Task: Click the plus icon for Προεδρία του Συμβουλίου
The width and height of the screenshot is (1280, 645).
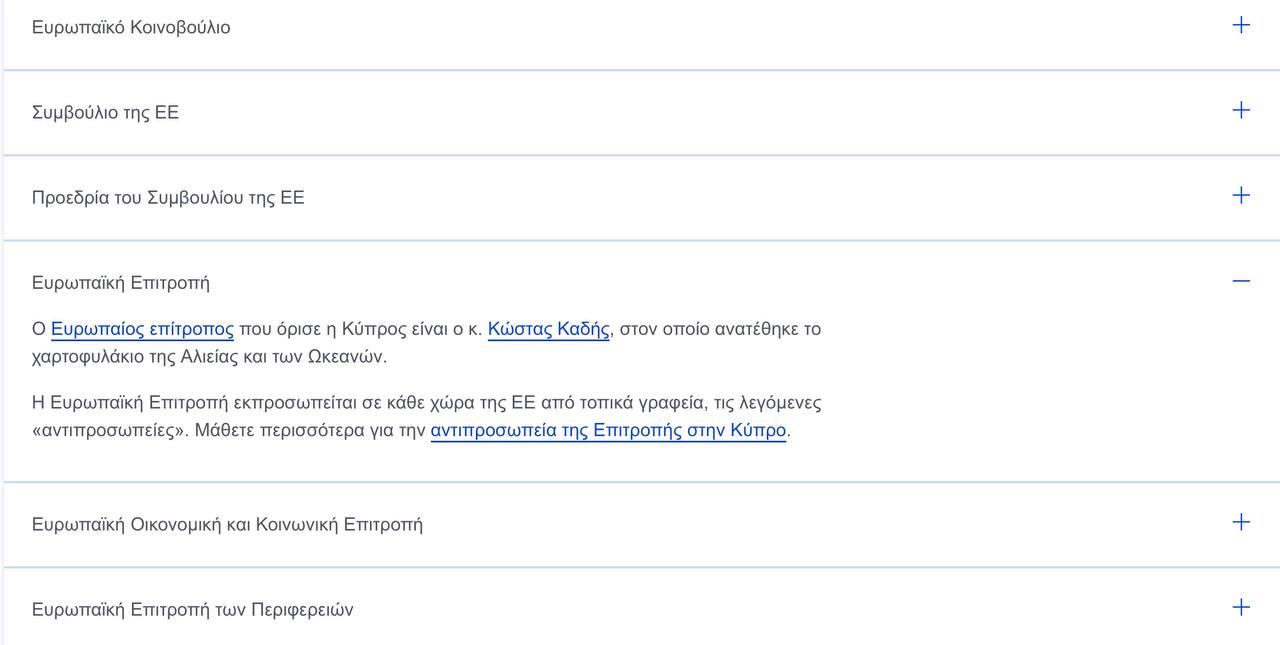Action: (x=1241, y=195)
